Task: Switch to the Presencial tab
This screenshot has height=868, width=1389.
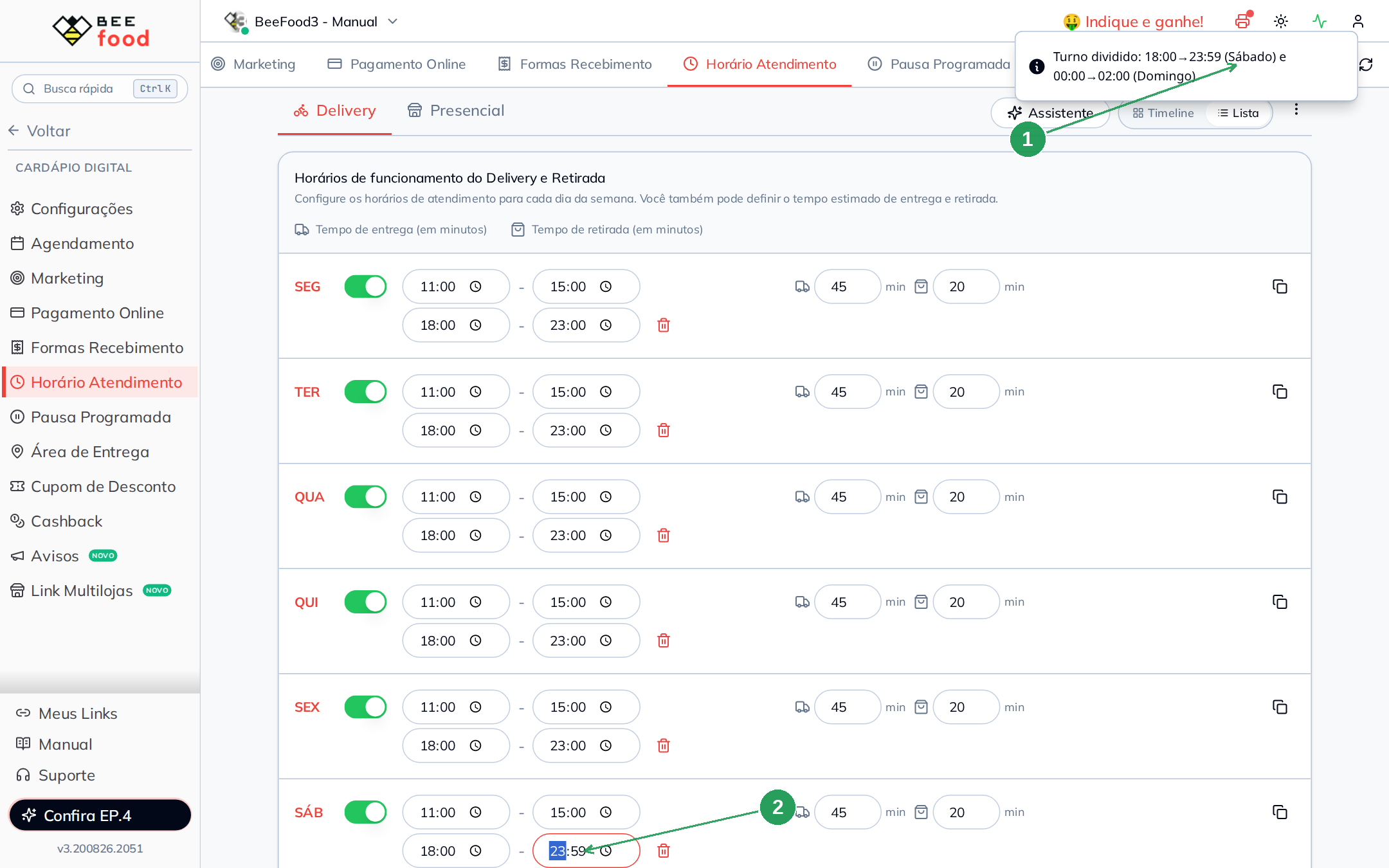Action: 456,111
